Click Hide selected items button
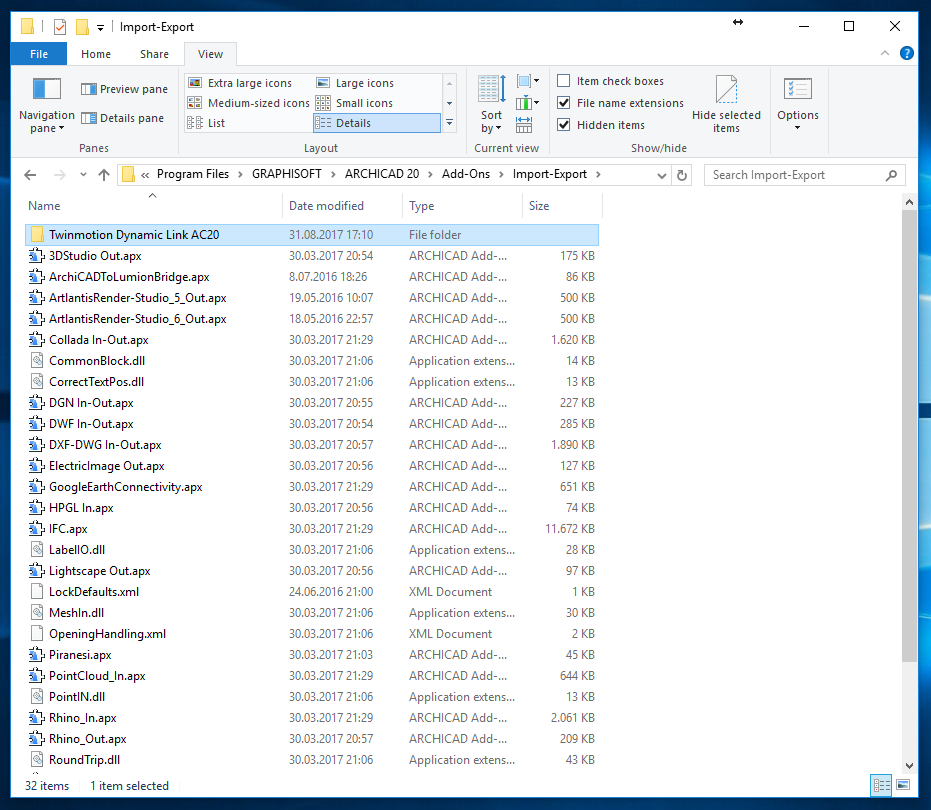This screenshot has width=931, height=810. coord(726,105)
